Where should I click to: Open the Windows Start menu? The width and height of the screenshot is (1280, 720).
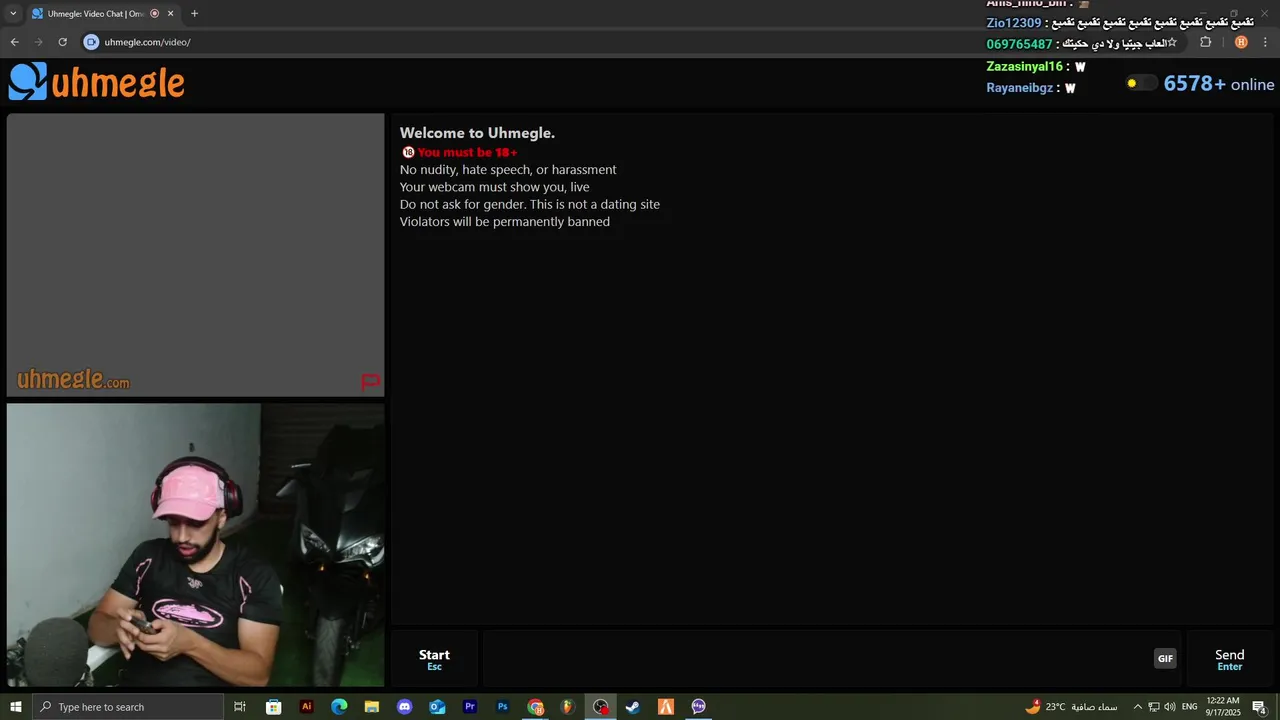click(15, 707)
